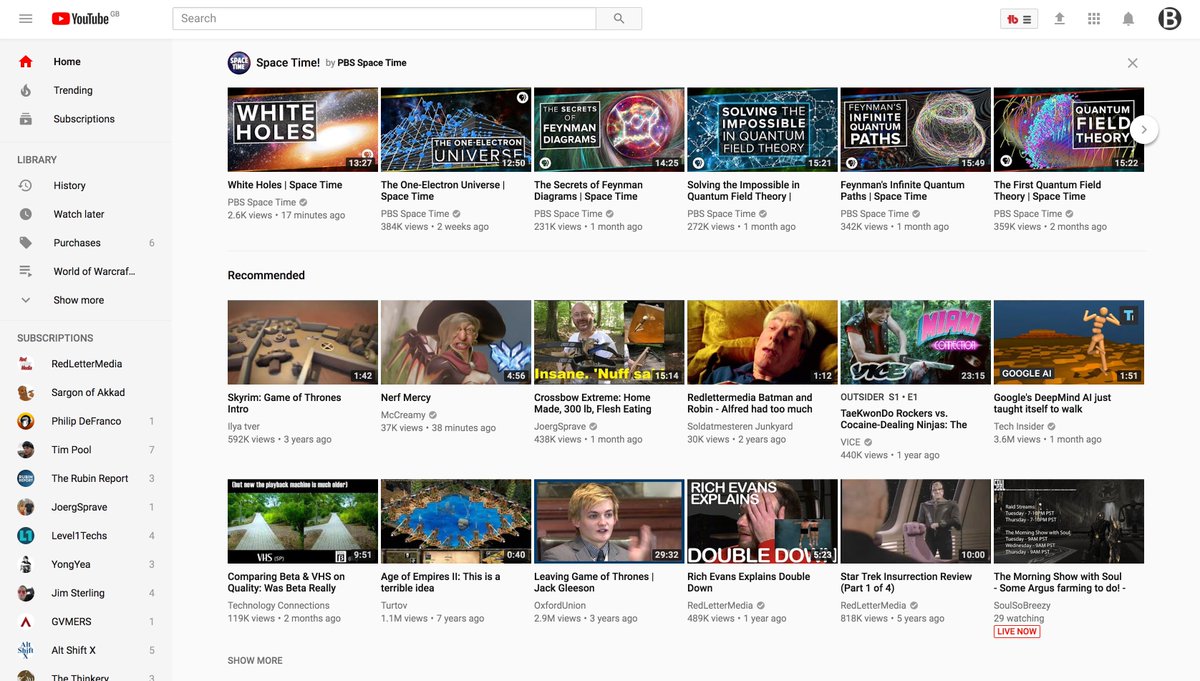
Task: Click the LIVE NOW badge
Action: [x=1017, y=632]
